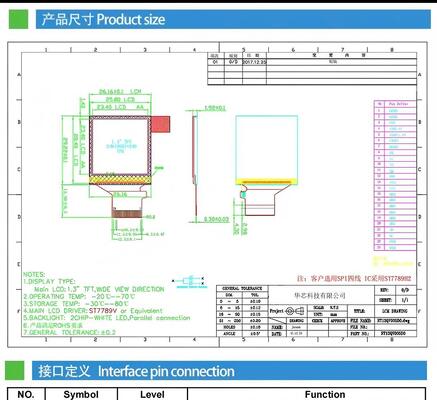
Task: Click the 2017.12.20 revision date cell
Action: click(x=254, y=62)
